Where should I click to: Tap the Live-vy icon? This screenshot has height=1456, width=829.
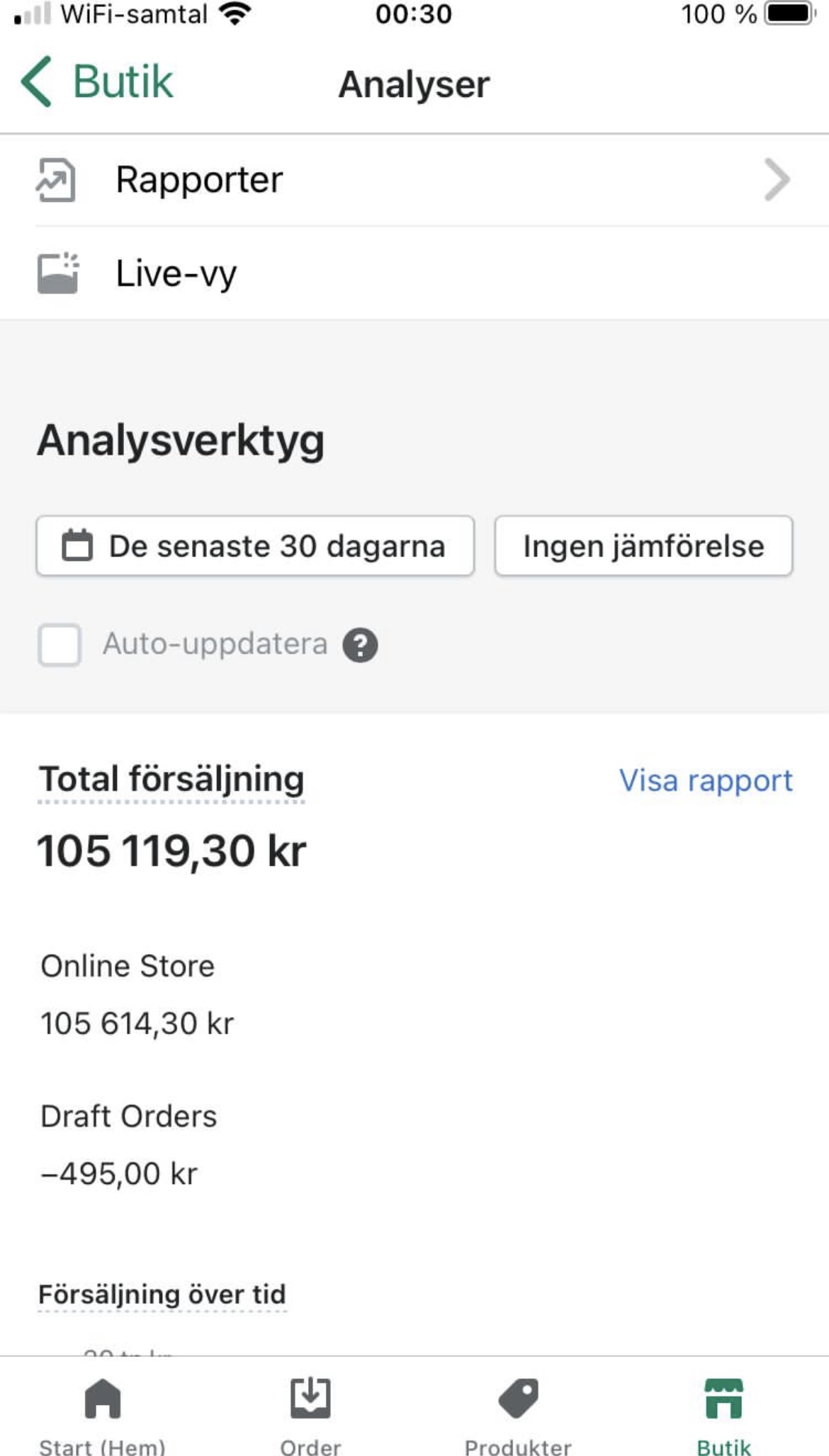pyautogui.click(x=57, y=273)
